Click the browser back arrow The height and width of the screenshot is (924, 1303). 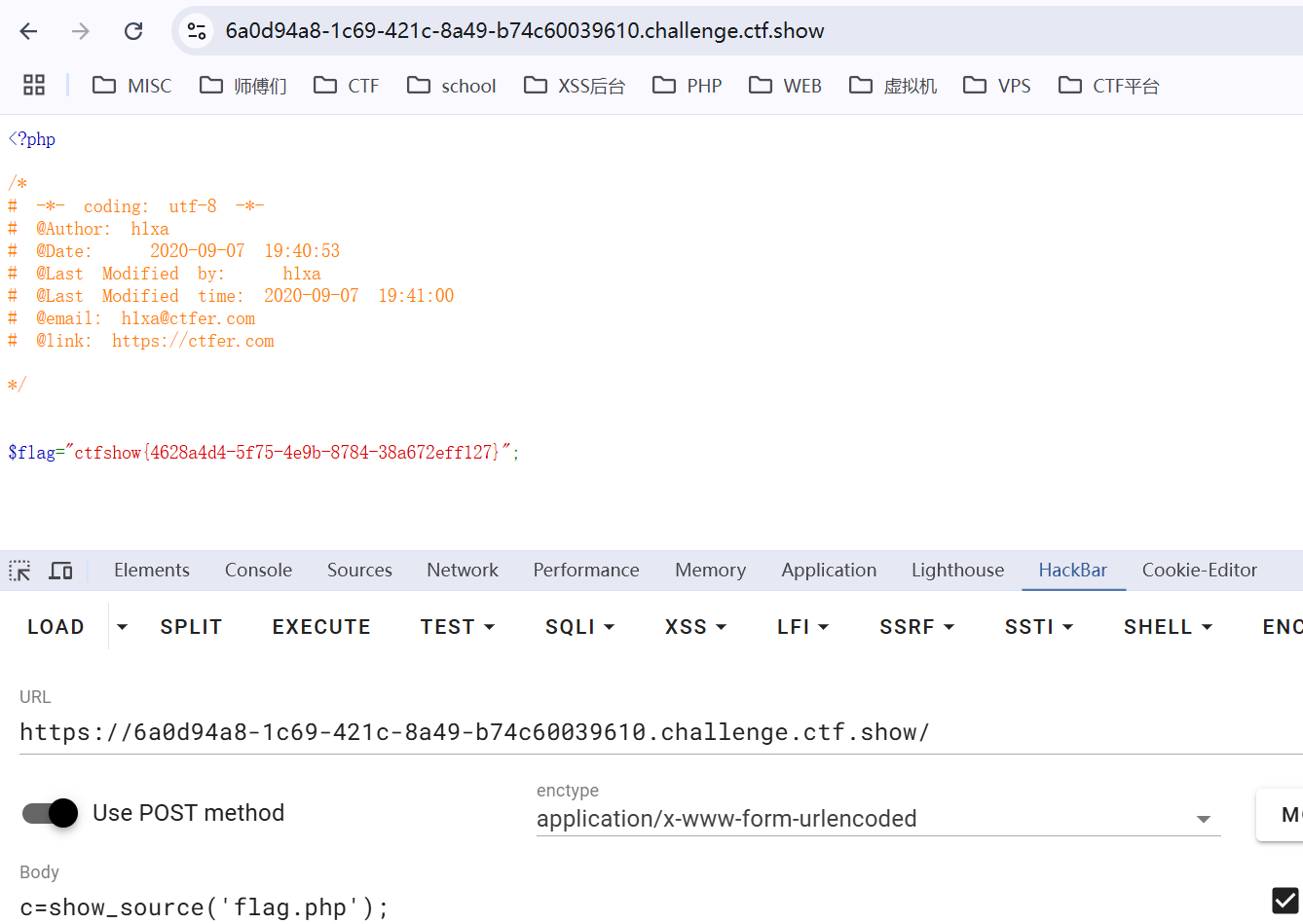[28, 31]
